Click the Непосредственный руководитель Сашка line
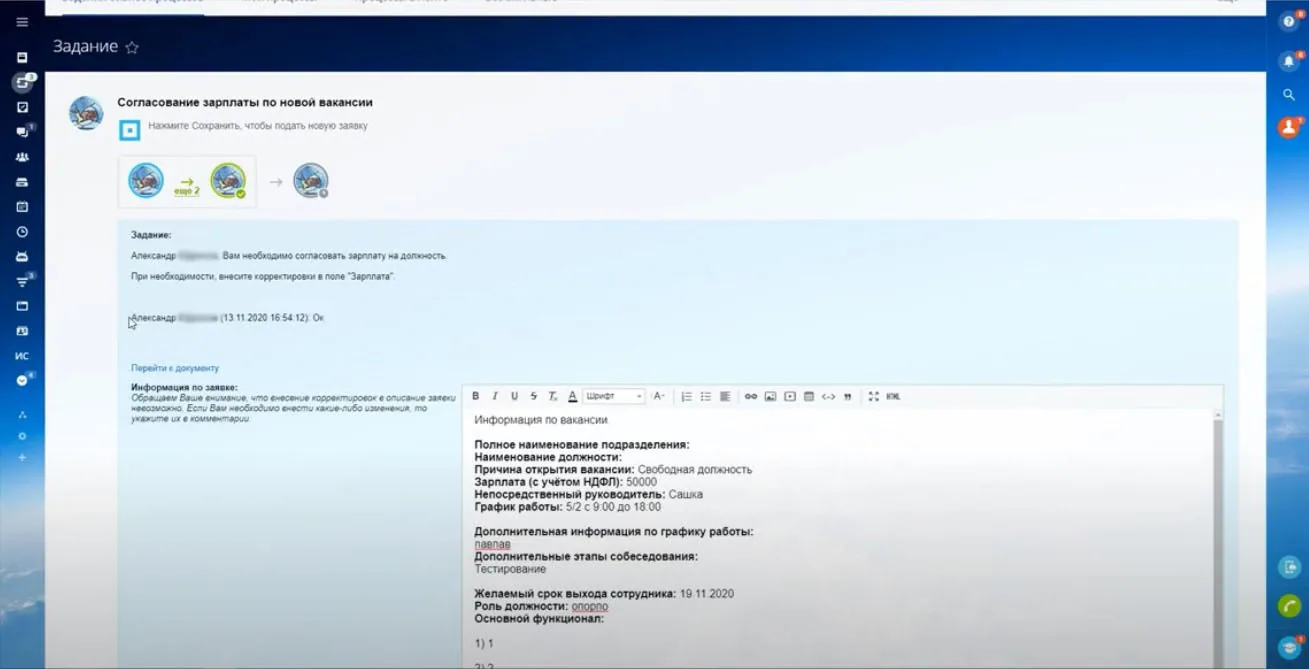The height and width of the screenshot is (669, 1309). tap(588, 494)
